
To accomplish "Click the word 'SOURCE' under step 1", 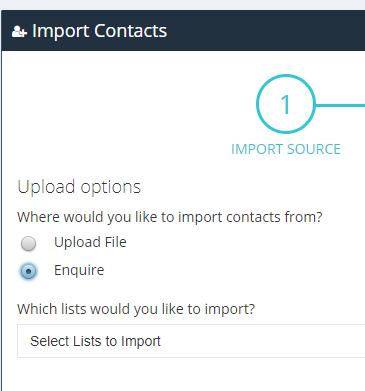I will coord(314,149).
